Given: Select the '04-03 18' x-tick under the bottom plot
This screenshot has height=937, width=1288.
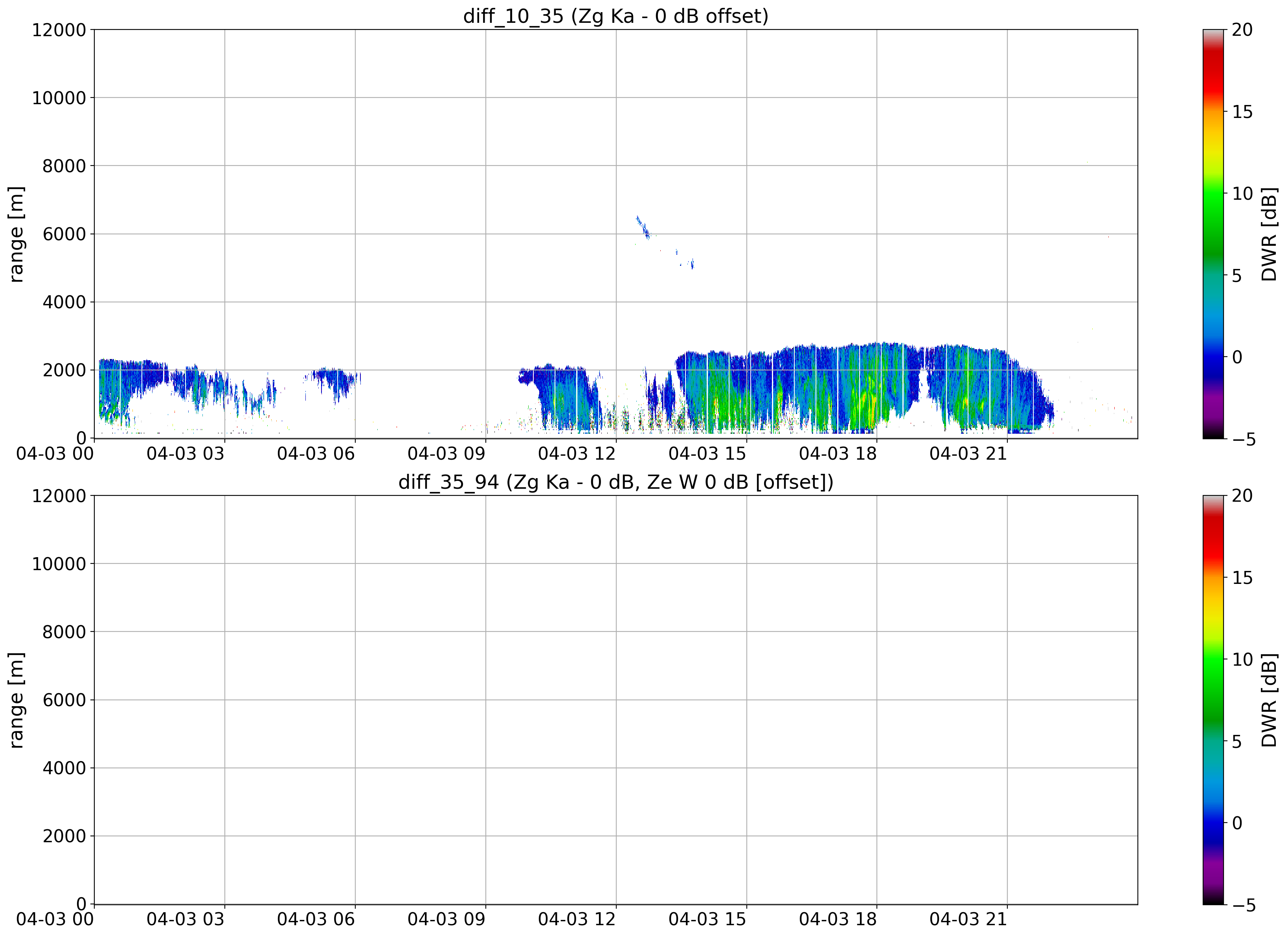Looking at the screenshot, I should pos(838,919).
